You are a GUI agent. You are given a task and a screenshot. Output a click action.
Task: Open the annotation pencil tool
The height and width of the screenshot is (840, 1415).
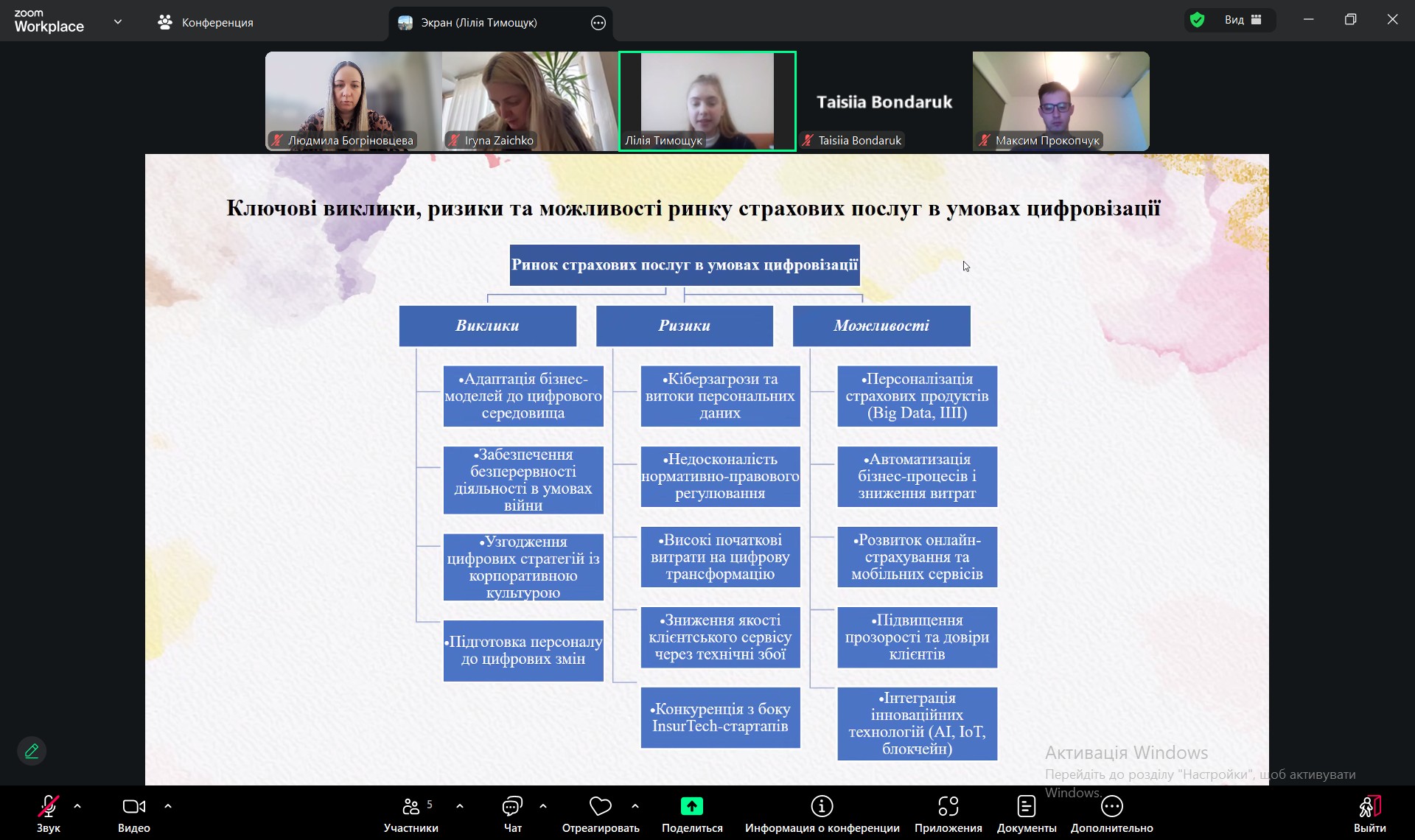pyautogui.click(x=32, y=751)
